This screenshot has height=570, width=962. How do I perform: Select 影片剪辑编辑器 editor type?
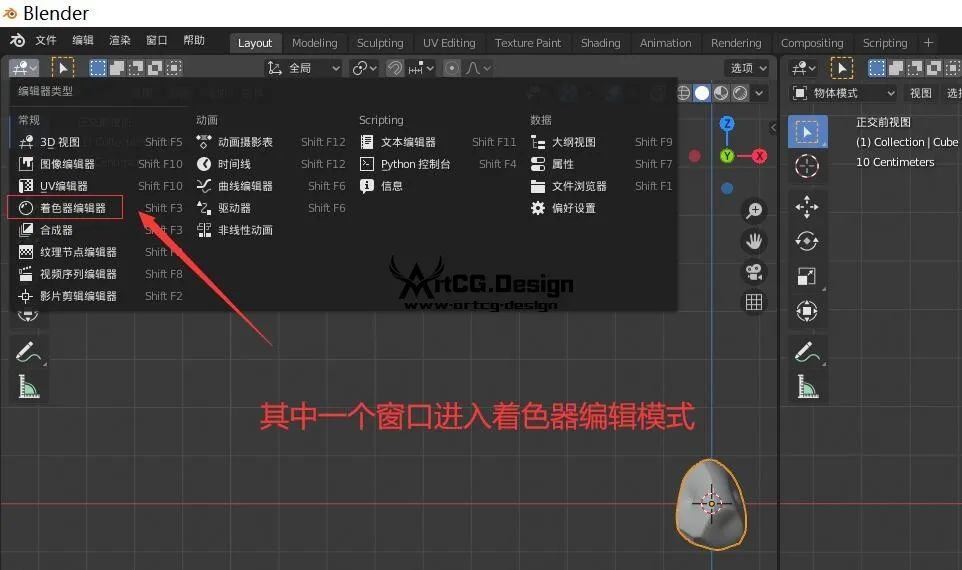[100, 296]
